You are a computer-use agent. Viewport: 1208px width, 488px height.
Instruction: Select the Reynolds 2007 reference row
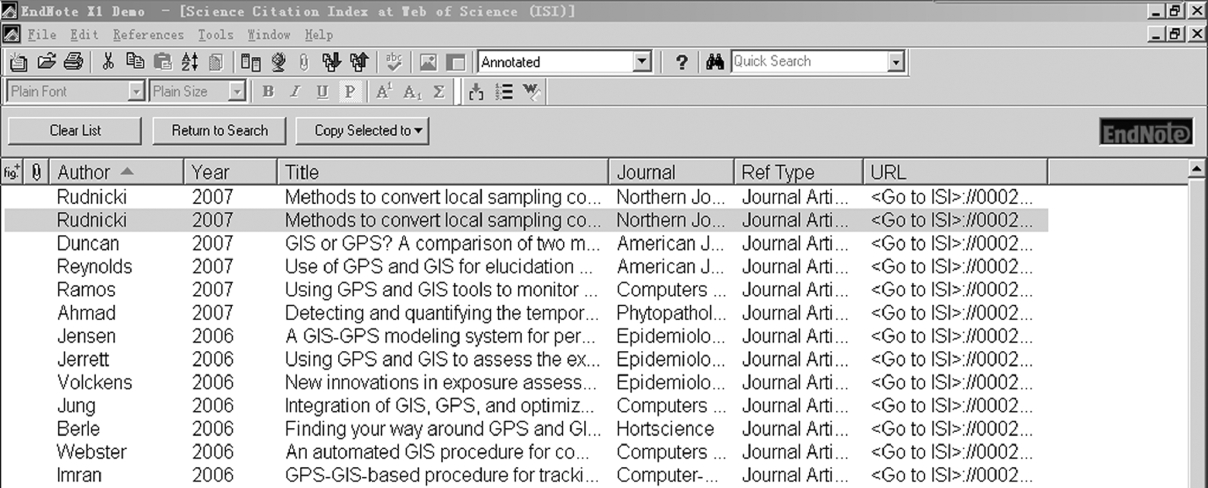[x=526, y=267]
